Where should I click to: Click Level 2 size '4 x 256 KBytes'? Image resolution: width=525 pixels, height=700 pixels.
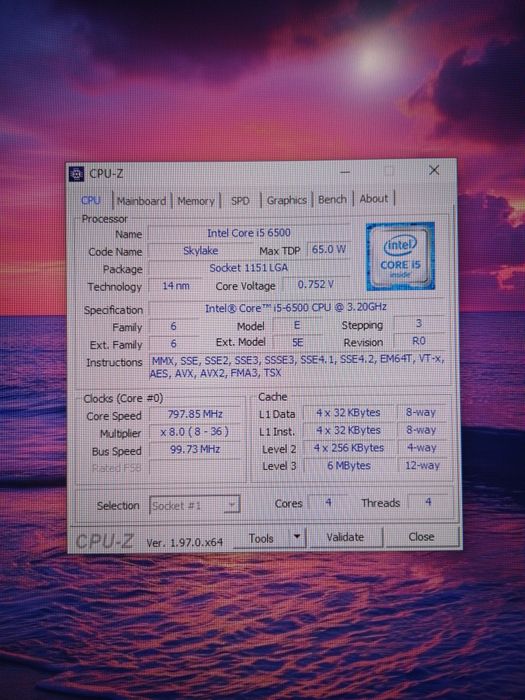348,448
